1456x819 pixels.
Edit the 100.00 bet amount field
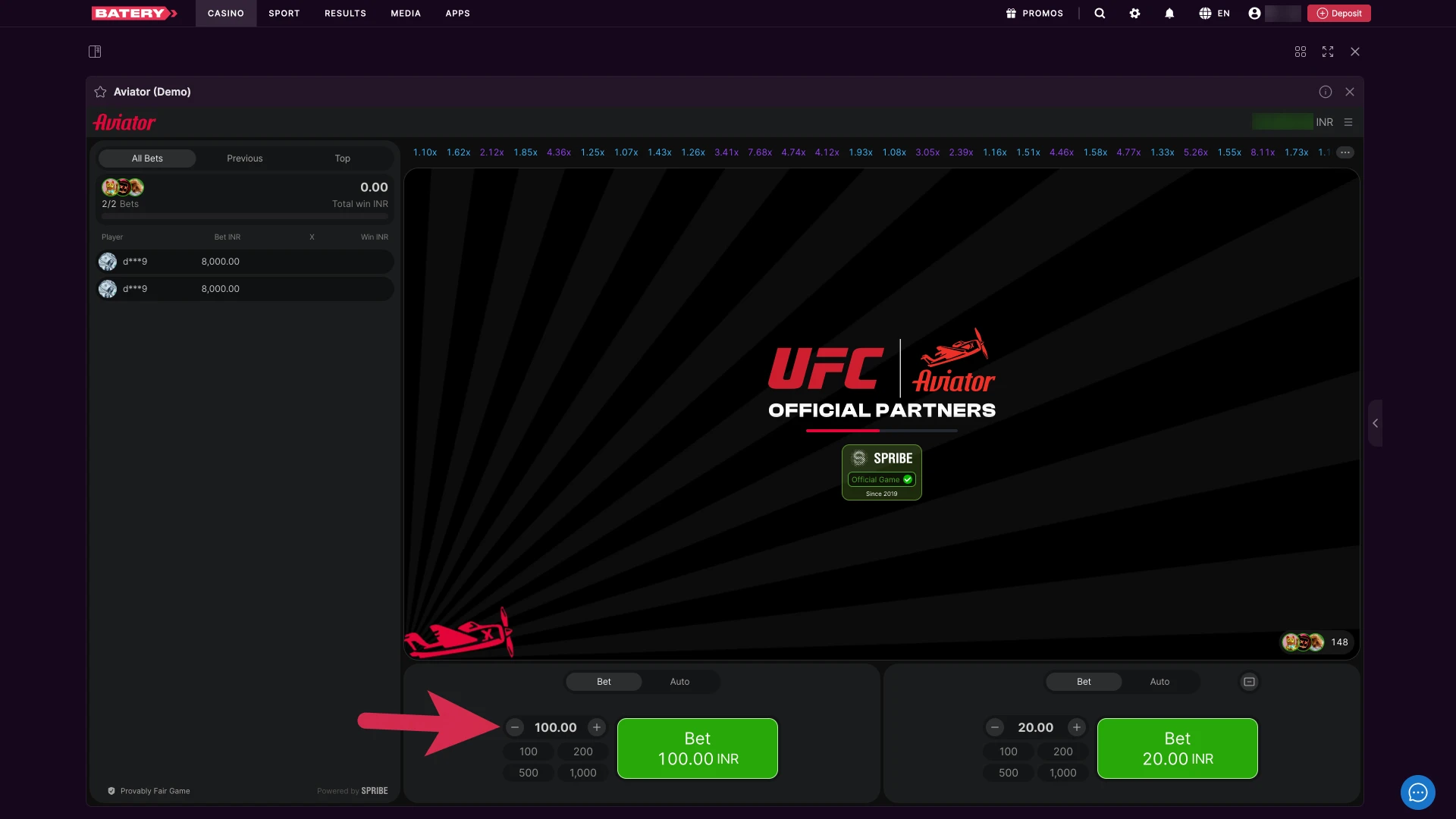pyautogui.click(x=556, y=727)
